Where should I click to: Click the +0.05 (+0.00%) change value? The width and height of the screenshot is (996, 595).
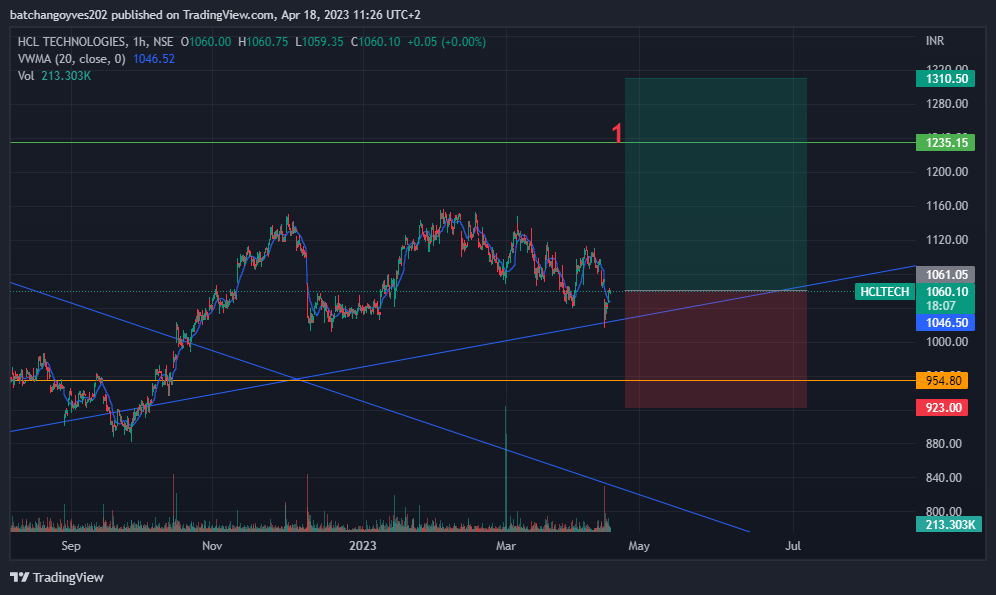pyautogui.click(x=447, y=42)
